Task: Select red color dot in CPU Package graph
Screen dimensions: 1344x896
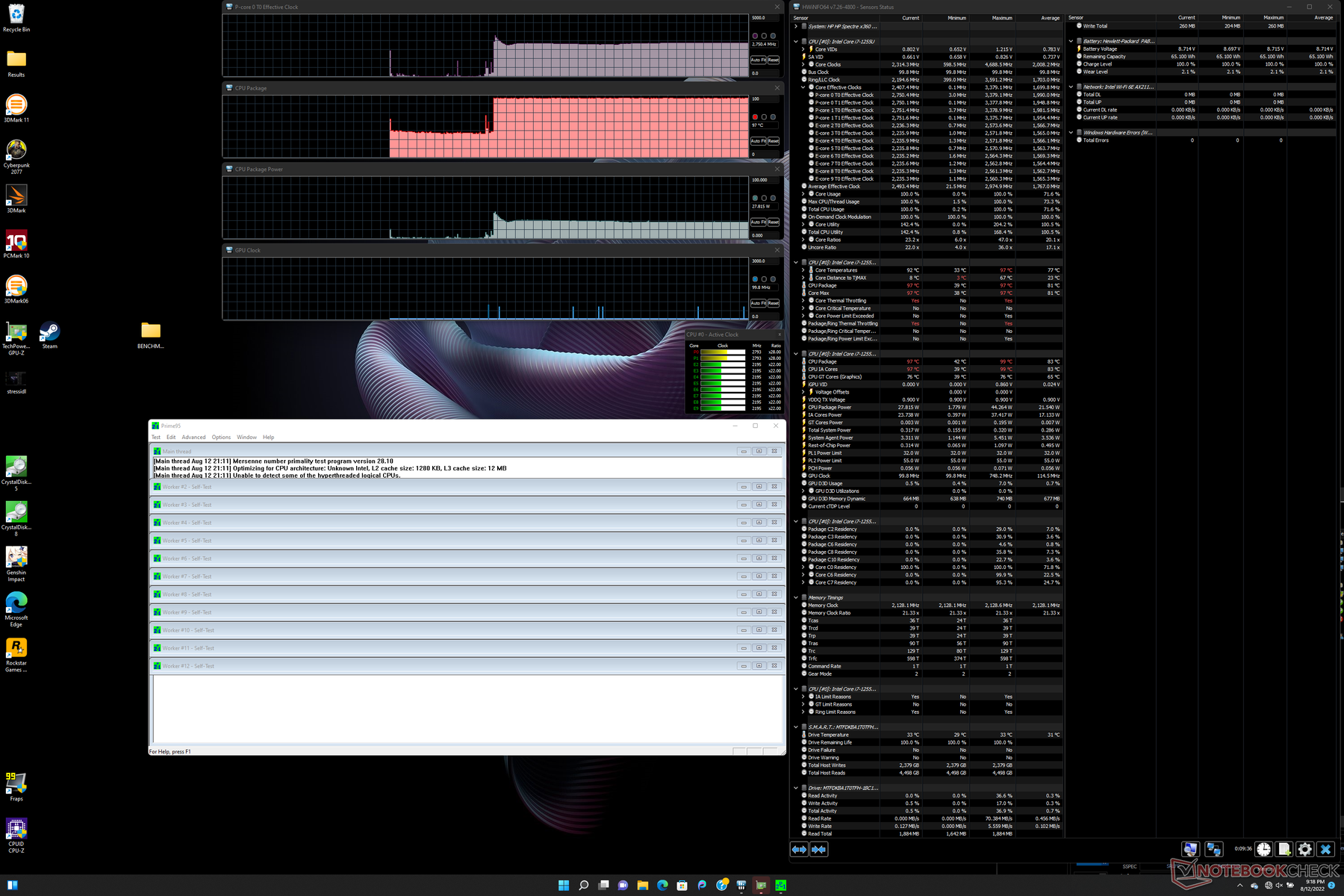Action: pos(755,117)
